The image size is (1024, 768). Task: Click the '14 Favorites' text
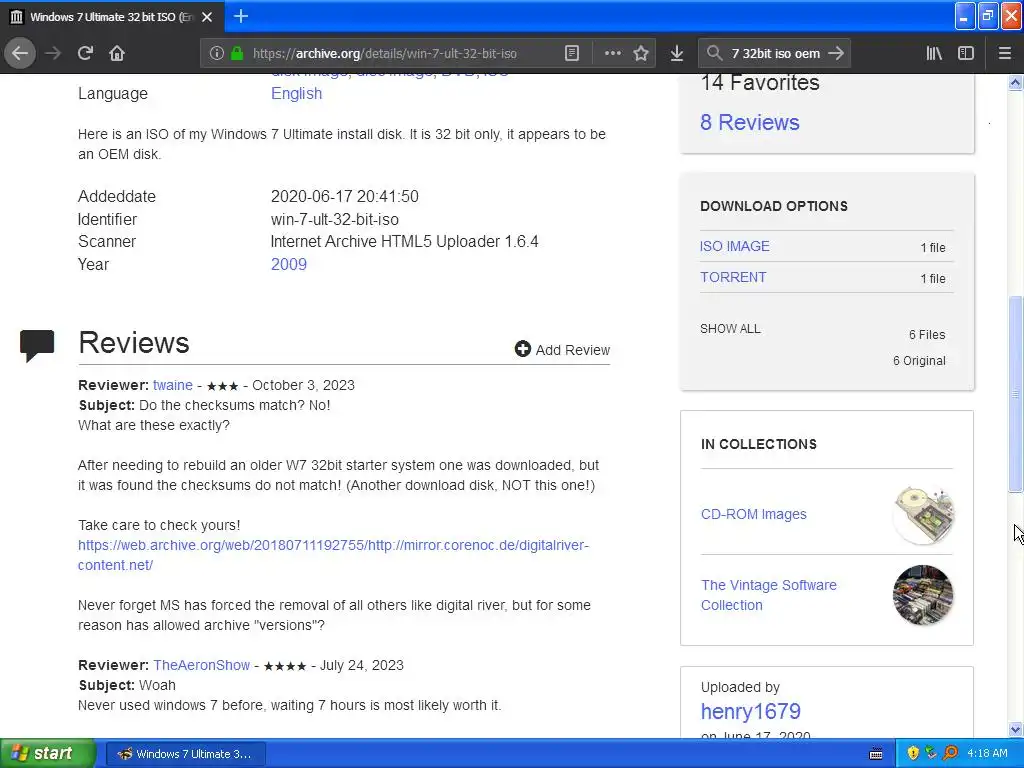point(760,82)
